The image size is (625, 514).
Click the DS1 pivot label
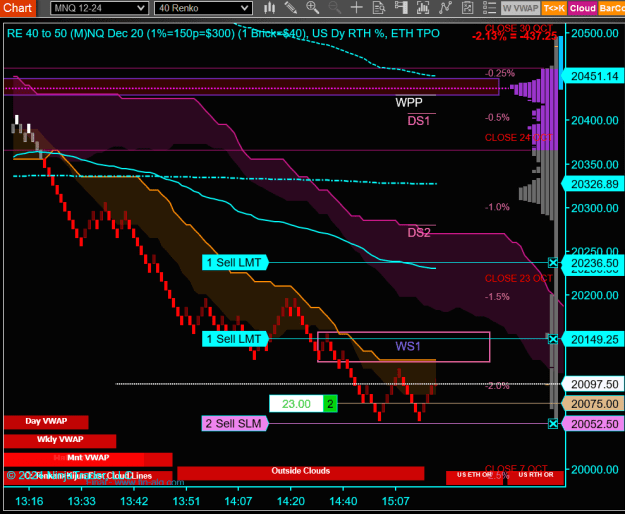(419, 121)
